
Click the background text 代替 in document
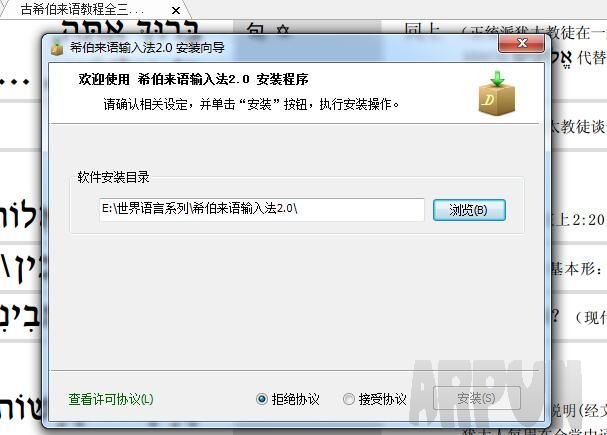(x=592, y=58)
